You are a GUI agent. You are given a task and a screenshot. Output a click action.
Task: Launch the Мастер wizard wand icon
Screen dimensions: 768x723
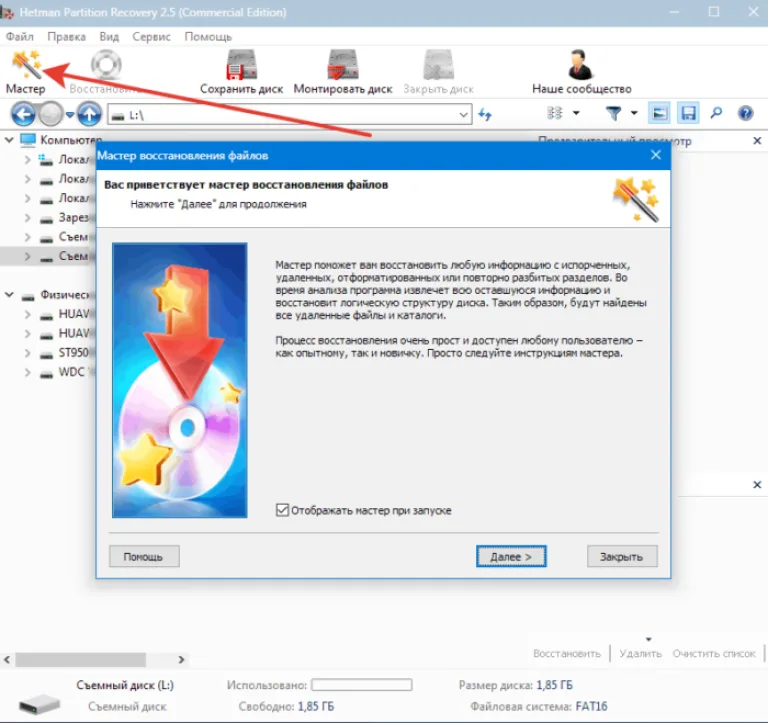click(x=26, y=65)
